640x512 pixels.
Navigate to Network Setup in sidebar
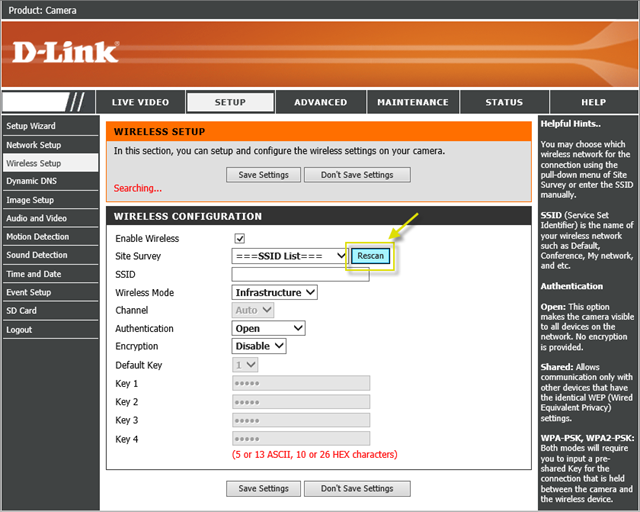(x=33, y=145)
